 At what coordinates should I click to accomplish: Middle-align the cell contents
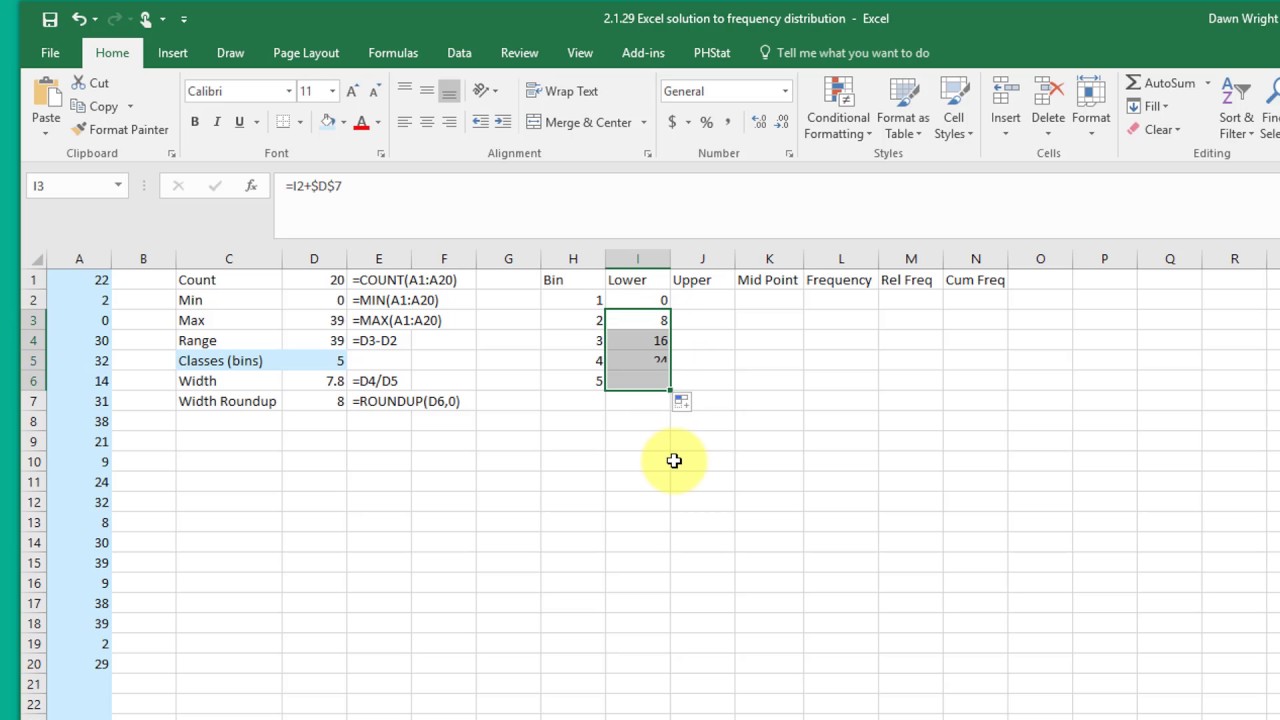coord(427,90)
